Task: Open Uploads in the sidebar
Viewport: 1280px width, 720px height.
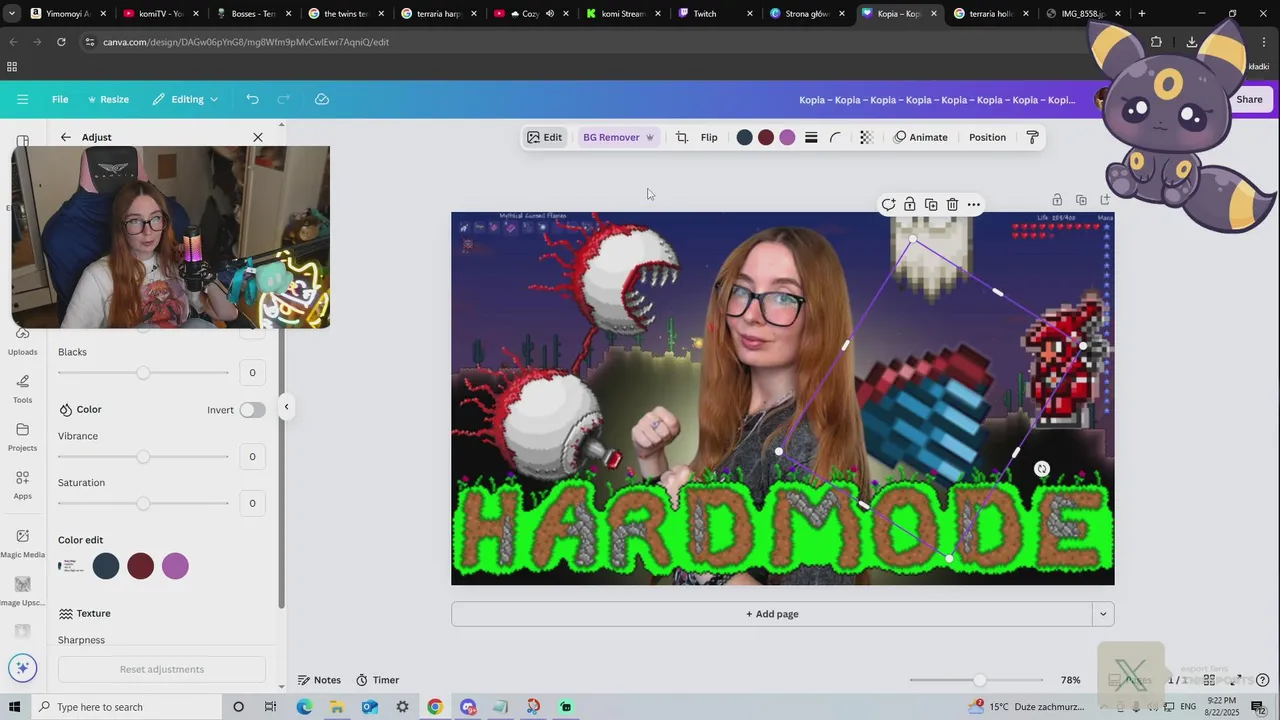Action: [22, 342]
